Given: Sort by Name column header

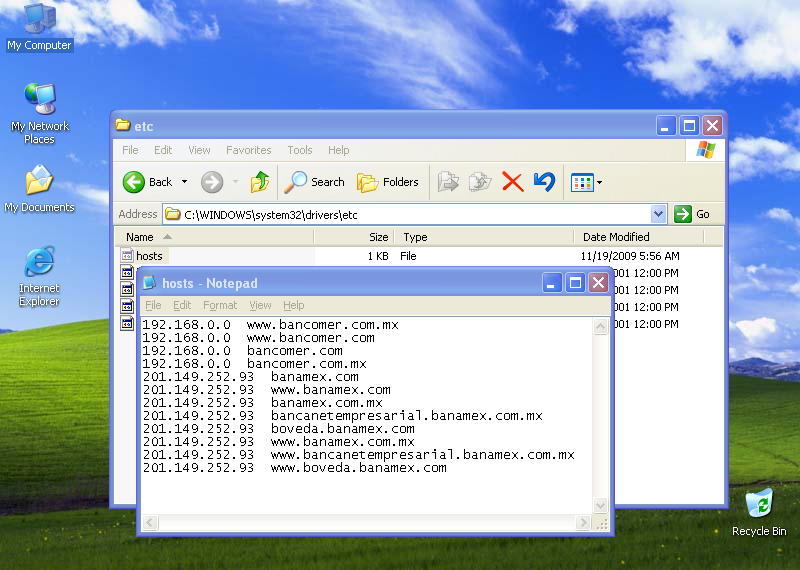Looking at the screenshot, I should [x=214, y=237].
